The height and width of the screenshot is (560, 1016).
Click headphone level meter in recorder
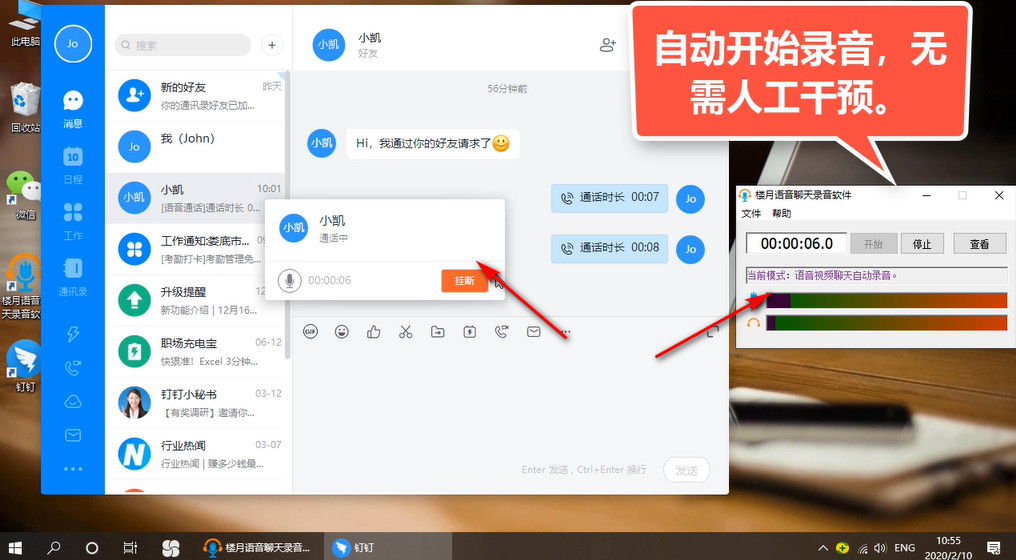coord(886,322)
